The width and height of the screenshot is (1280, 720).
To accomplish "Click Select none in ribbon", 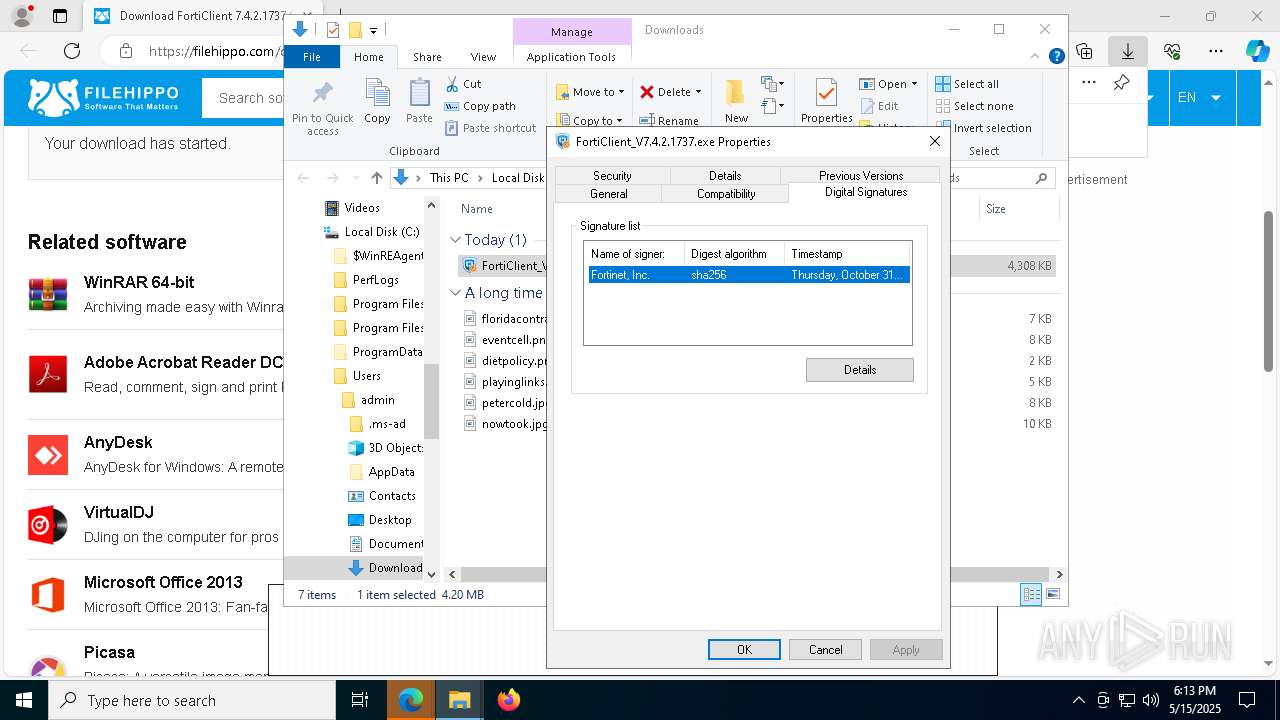I will 974,106.
